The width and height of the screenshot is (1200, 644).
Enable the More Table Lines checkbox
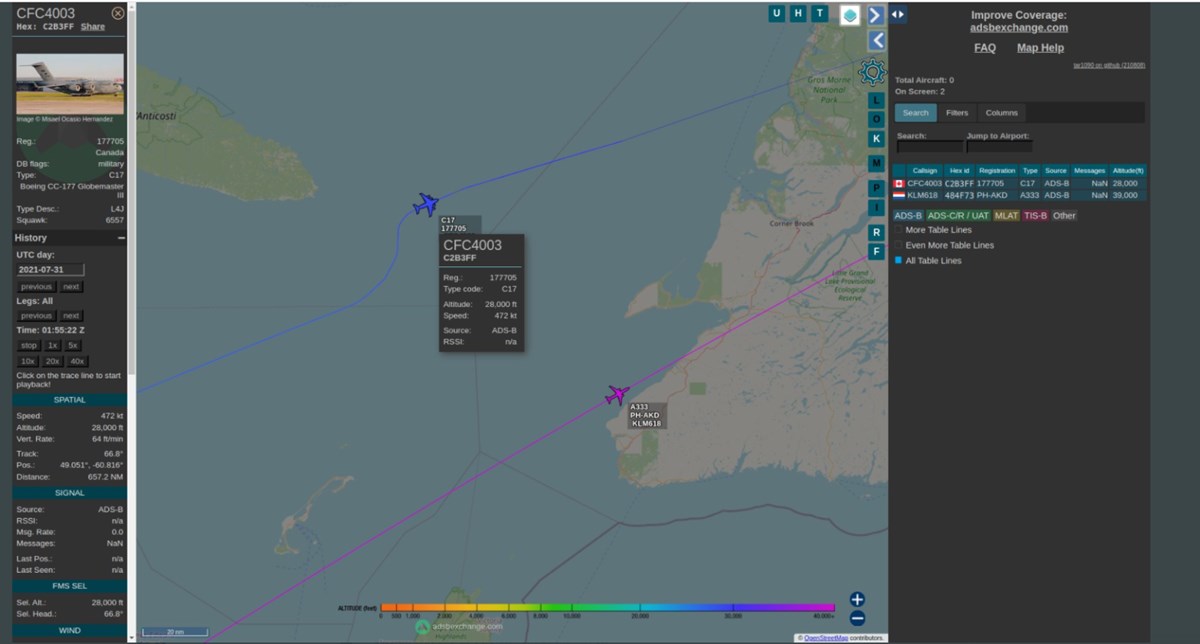pyautogui.click(x=899, y=230)
